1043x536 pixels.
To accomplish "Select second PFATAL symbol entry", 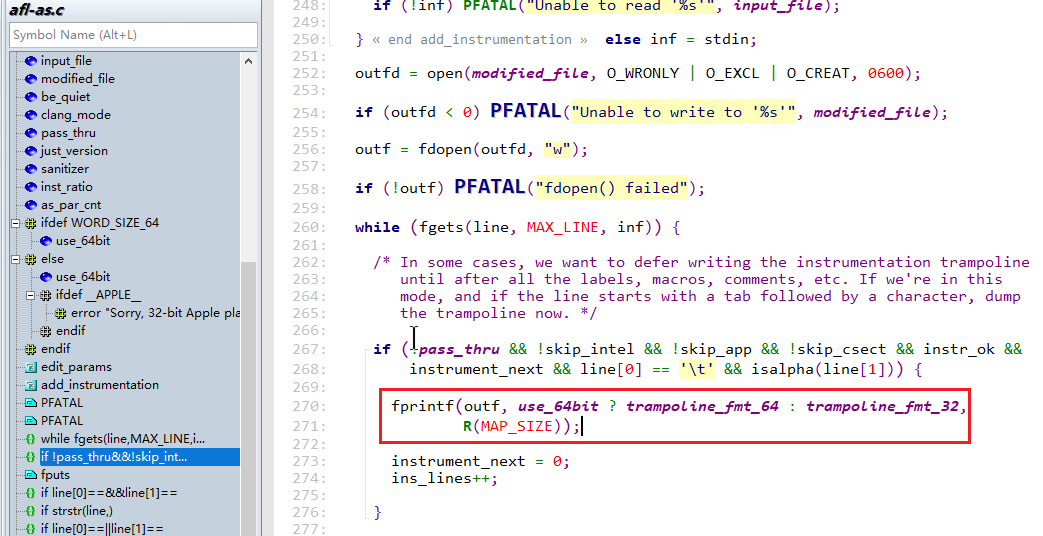I will tap(62, 420).
